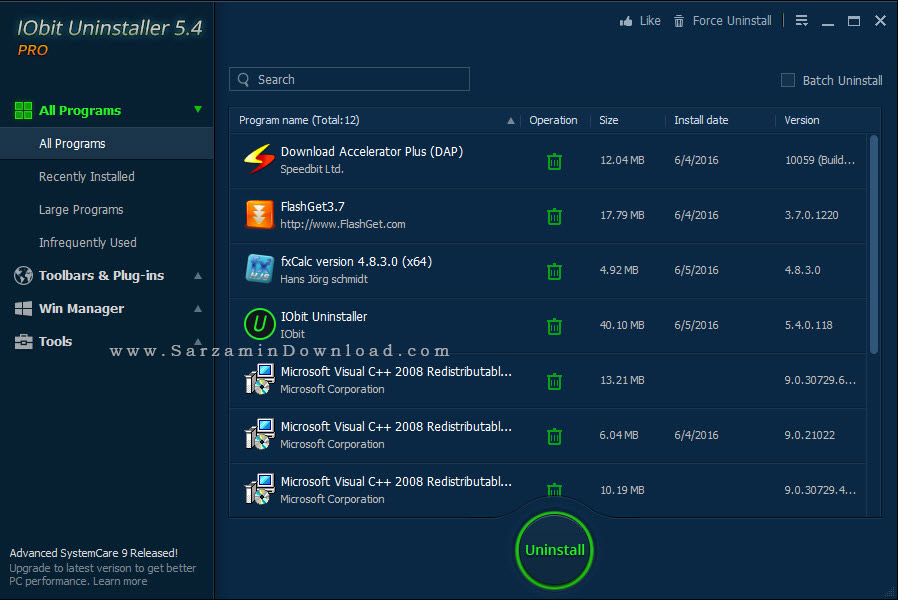Sort by the Size column header
The image size is (898, 600).
click(608, 120)
